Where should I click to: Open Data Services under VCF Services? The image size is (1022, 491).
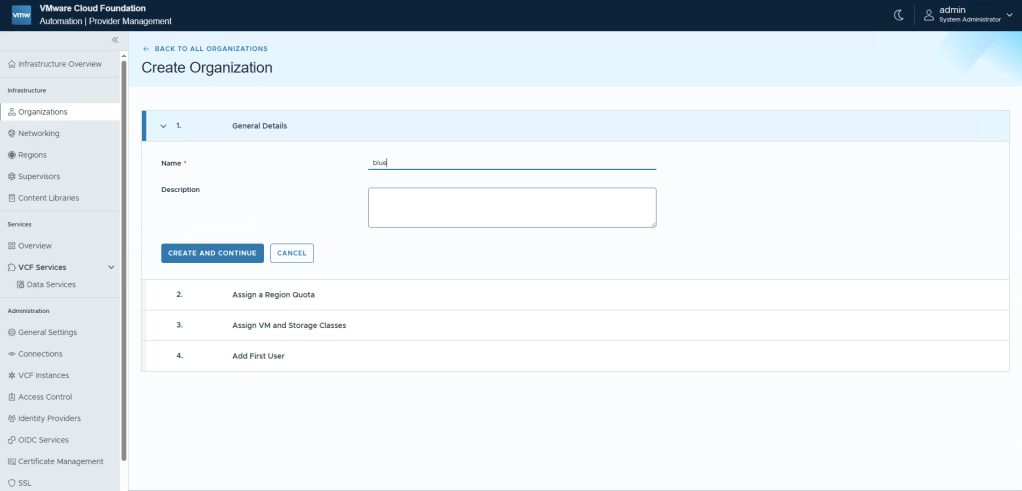point(50,285)
